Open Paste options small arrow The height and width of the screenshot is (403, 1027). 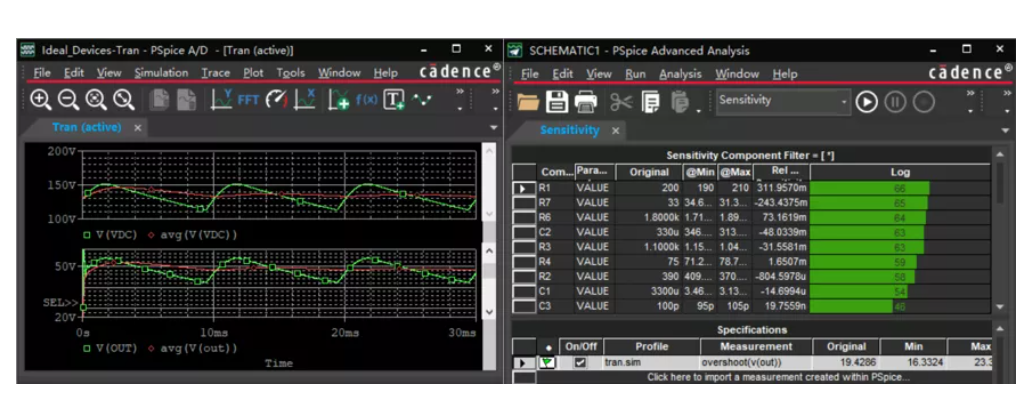[x=698, y=109]
